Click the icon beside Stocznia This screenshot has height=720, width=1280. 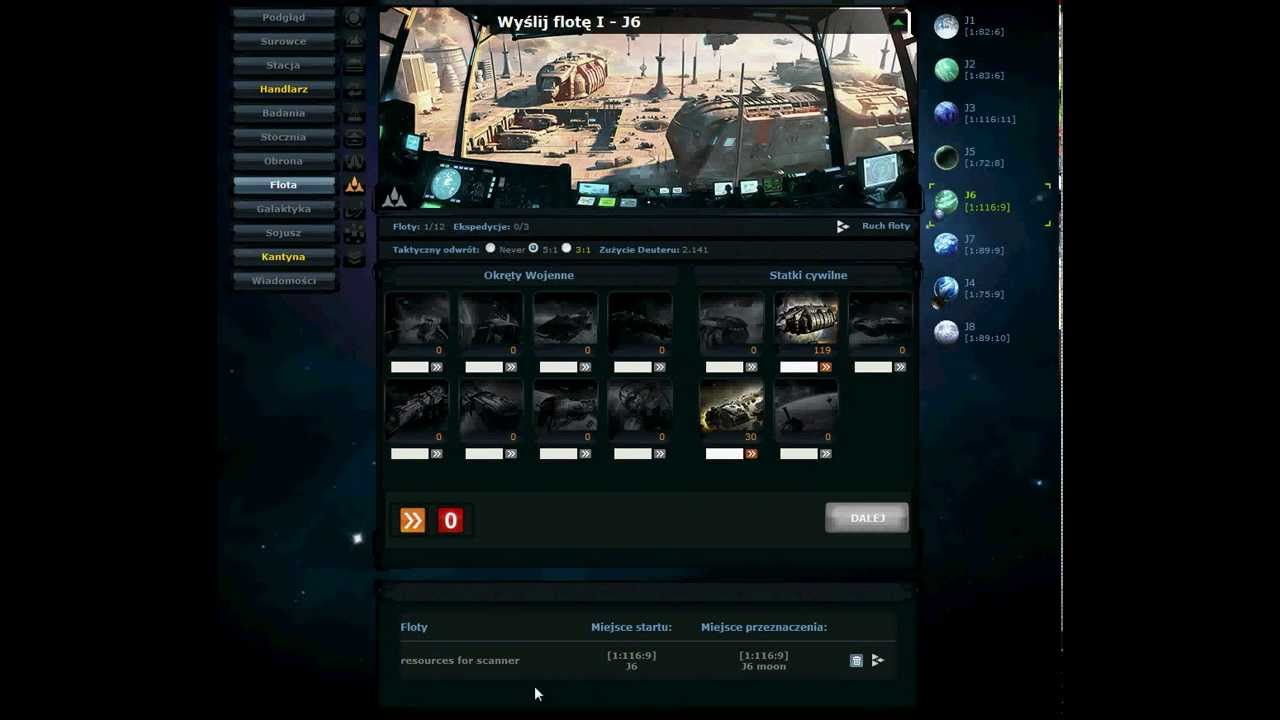point(354,137)
